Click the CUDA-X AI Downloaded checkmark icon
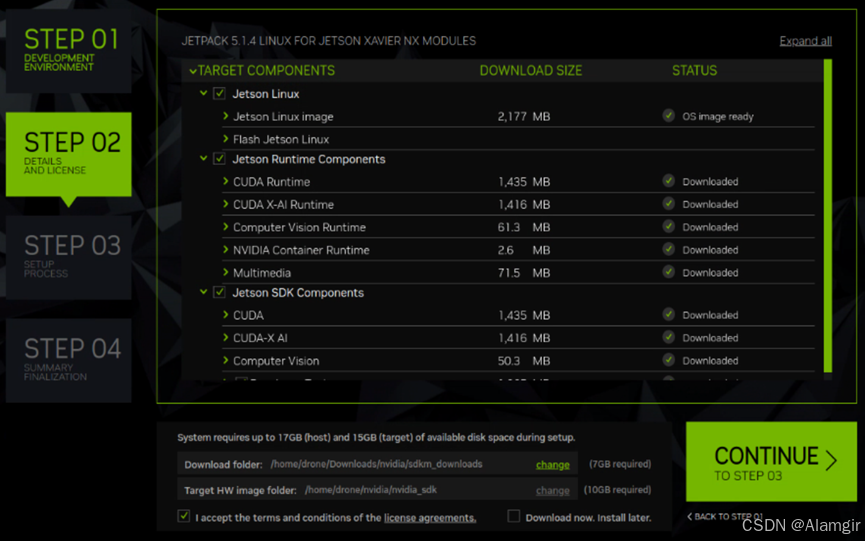The height and width of the screenshot is (541, 865). pos(668,337)
